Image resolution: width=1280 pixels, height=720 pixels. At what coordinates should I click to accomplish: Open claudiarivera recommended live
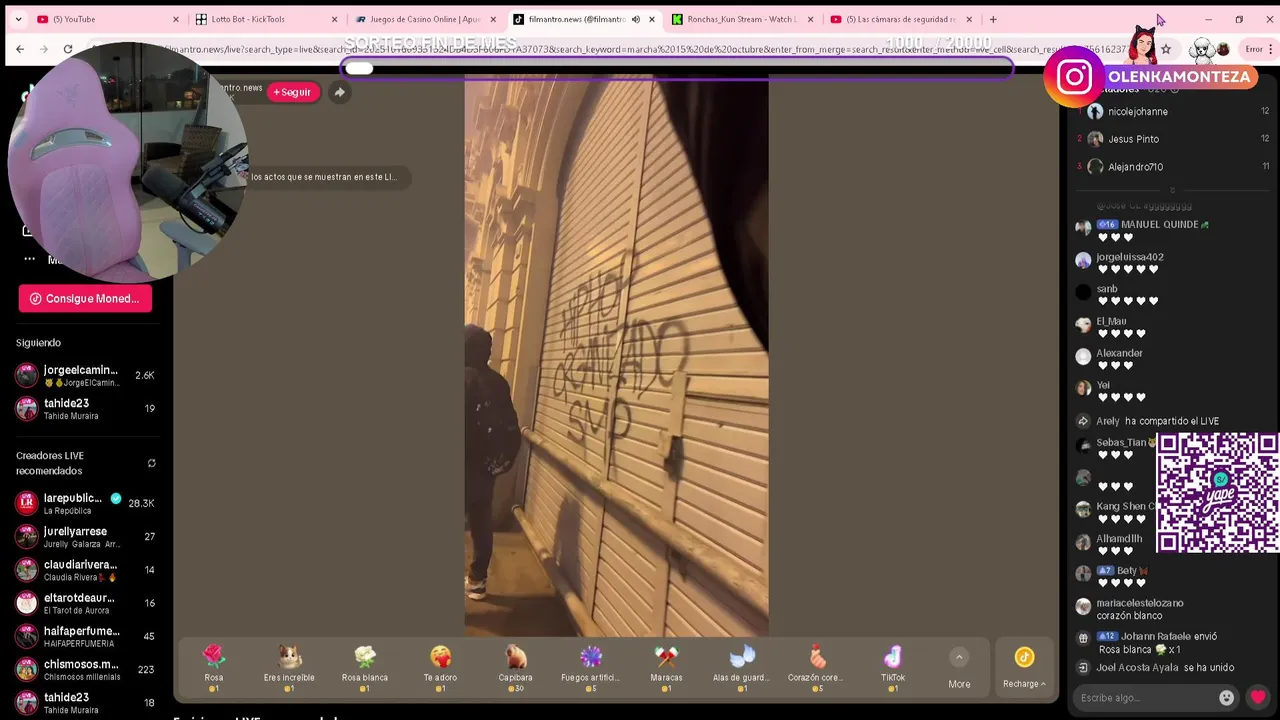(86, 570)
